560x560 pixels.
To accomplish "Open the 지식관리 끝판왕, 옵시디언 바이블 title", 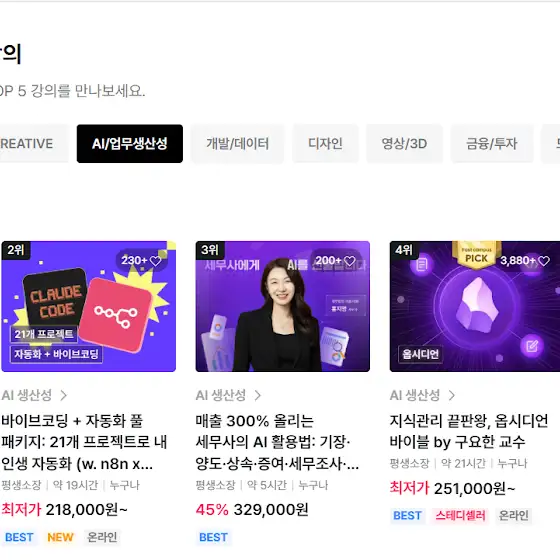I will [x=469, y=431].
